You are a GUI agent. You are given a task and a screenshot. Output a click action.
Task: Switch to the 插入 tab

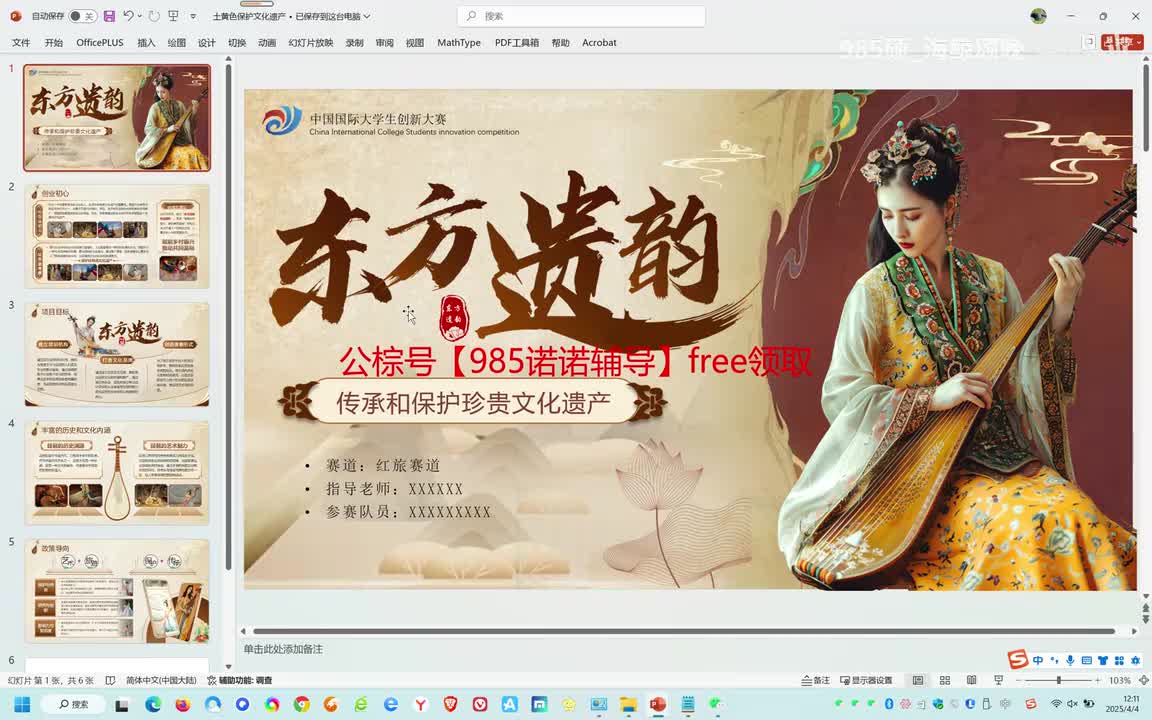pos(146,43)
